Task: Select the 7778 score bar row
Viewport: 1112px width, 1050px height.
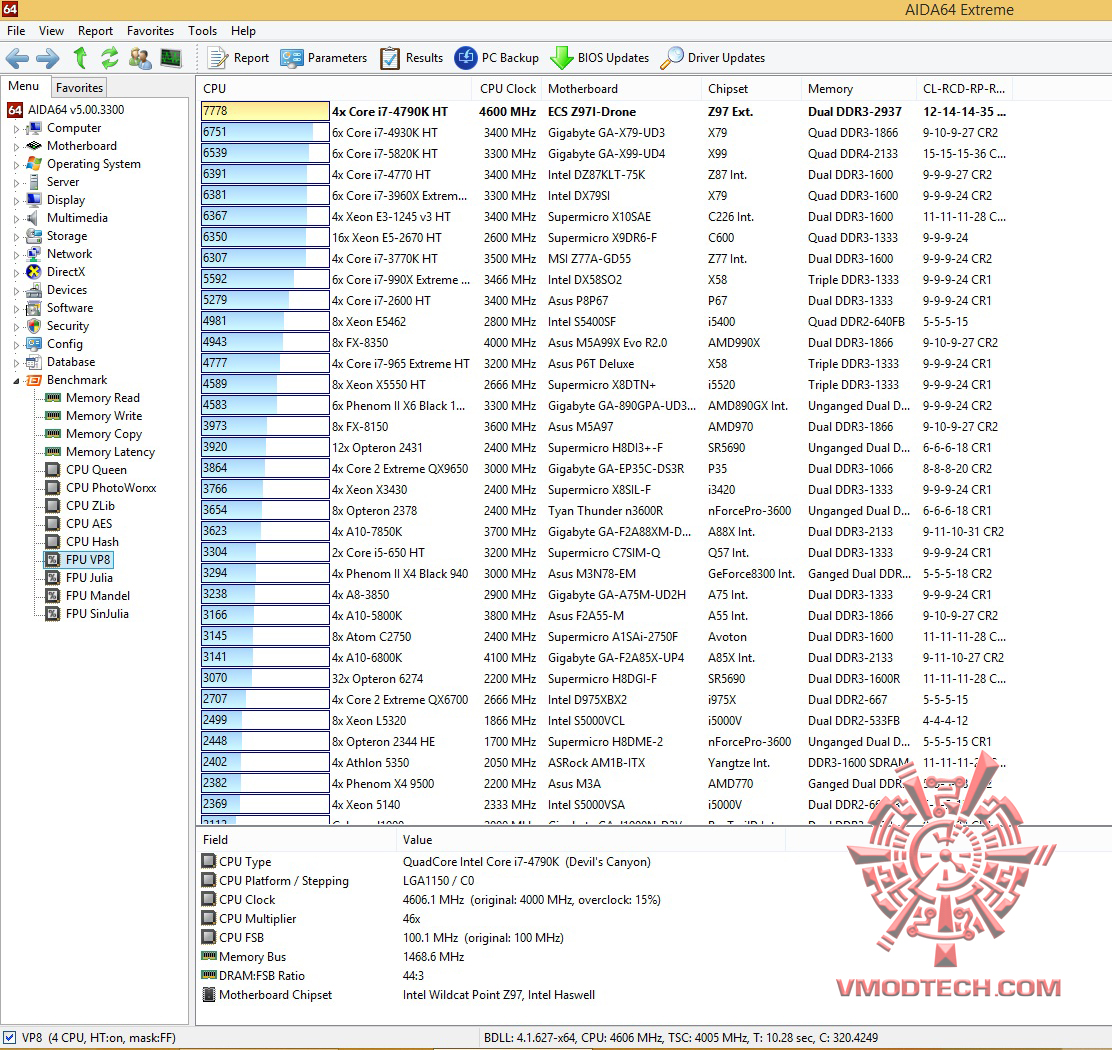Action: [265, 111]
